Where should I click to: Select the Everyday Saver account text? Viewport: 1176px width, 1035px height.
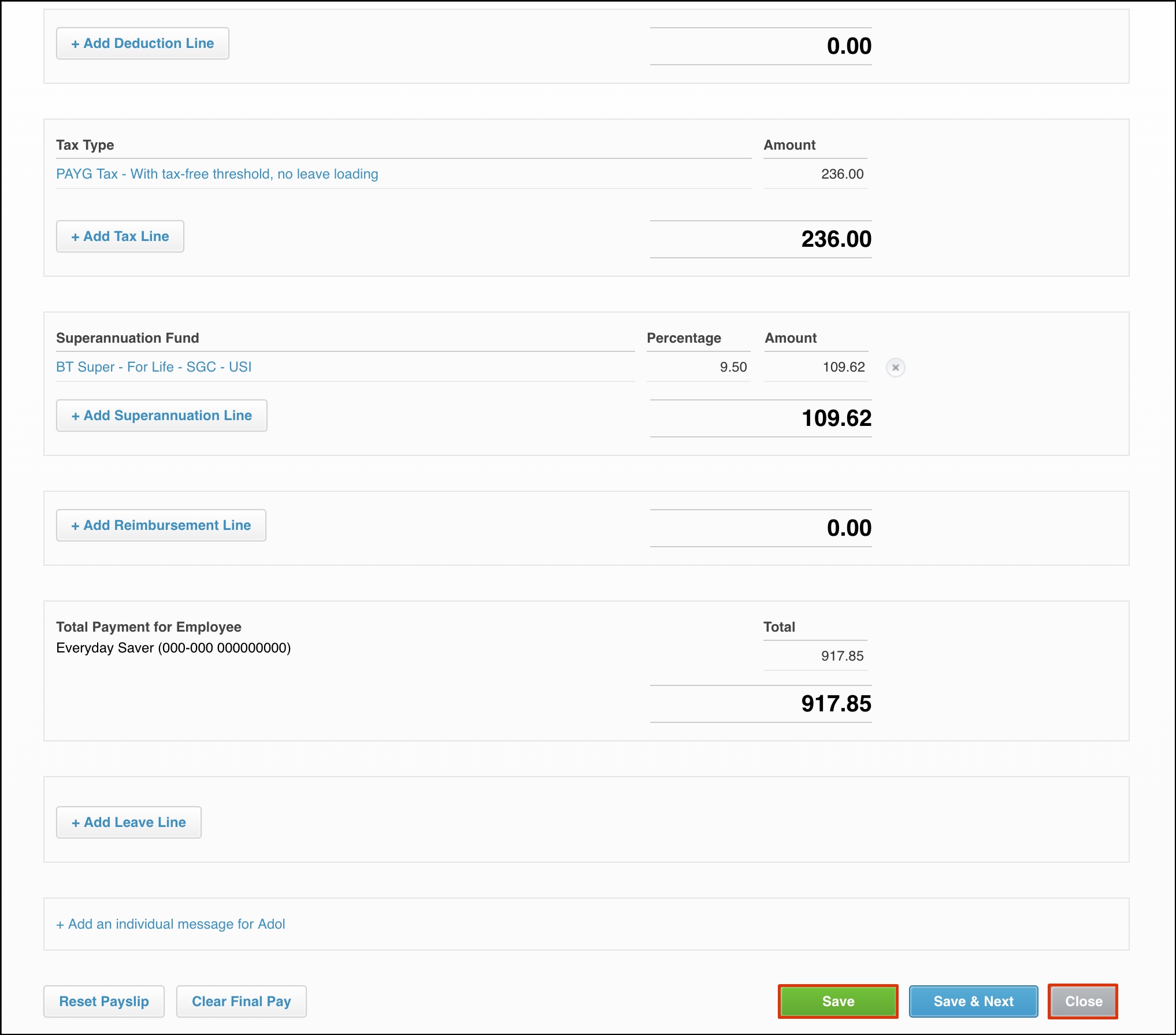pos(173,647)
